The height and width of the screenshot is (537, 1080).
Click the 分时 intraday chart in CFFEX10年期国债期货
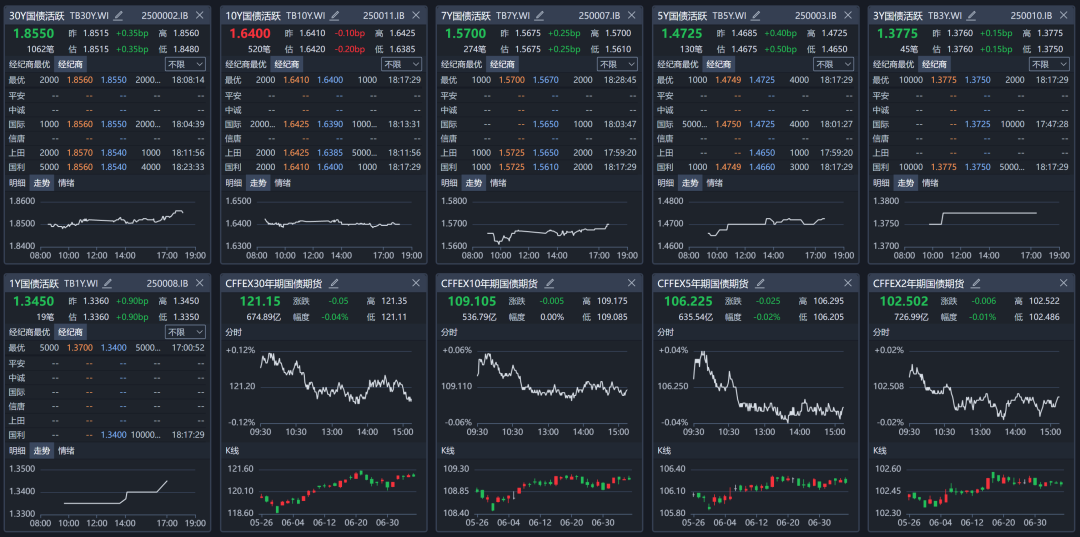539,390
